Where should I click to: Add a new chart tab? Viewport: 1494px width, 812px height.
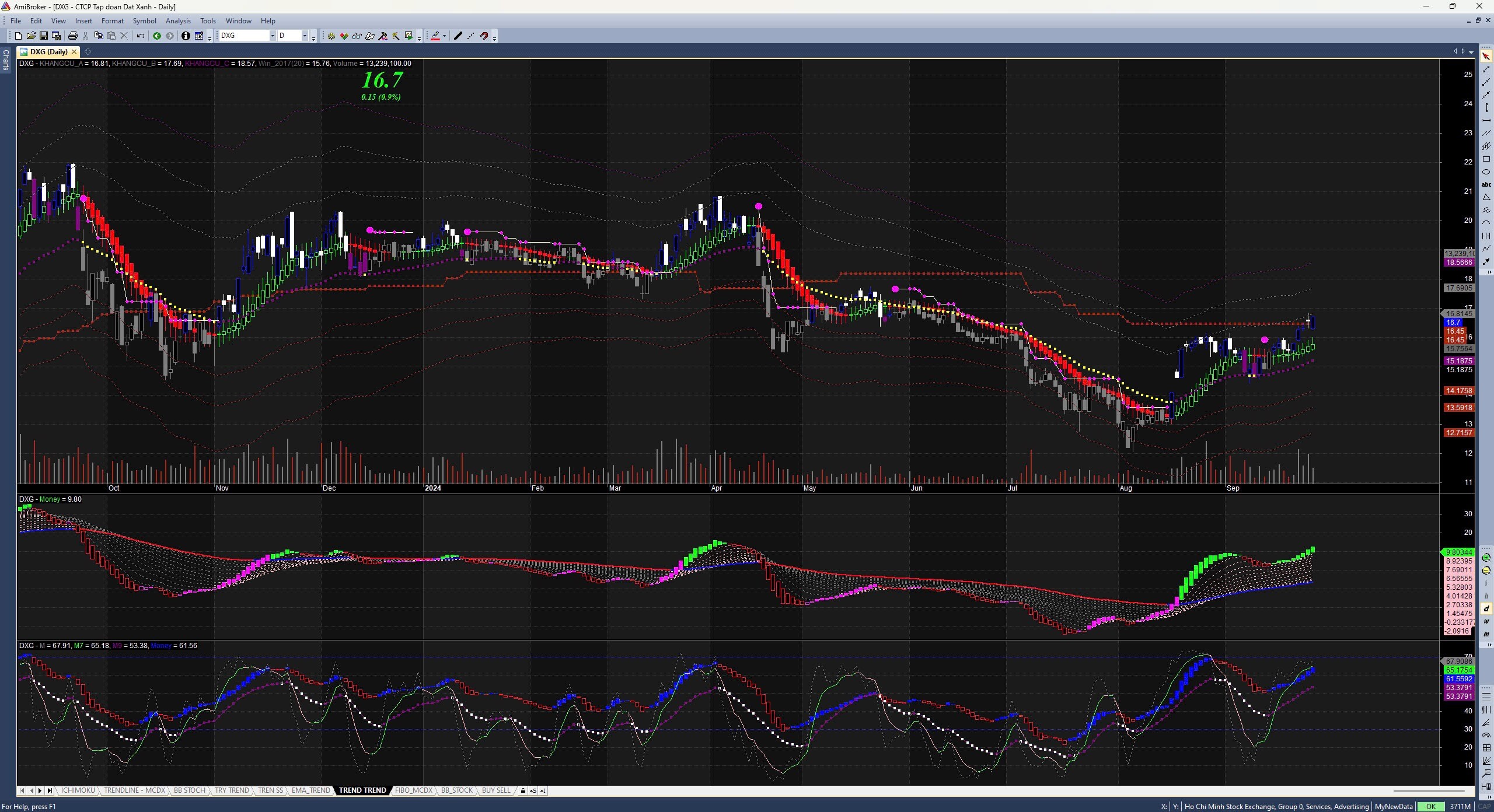(88, 51)
